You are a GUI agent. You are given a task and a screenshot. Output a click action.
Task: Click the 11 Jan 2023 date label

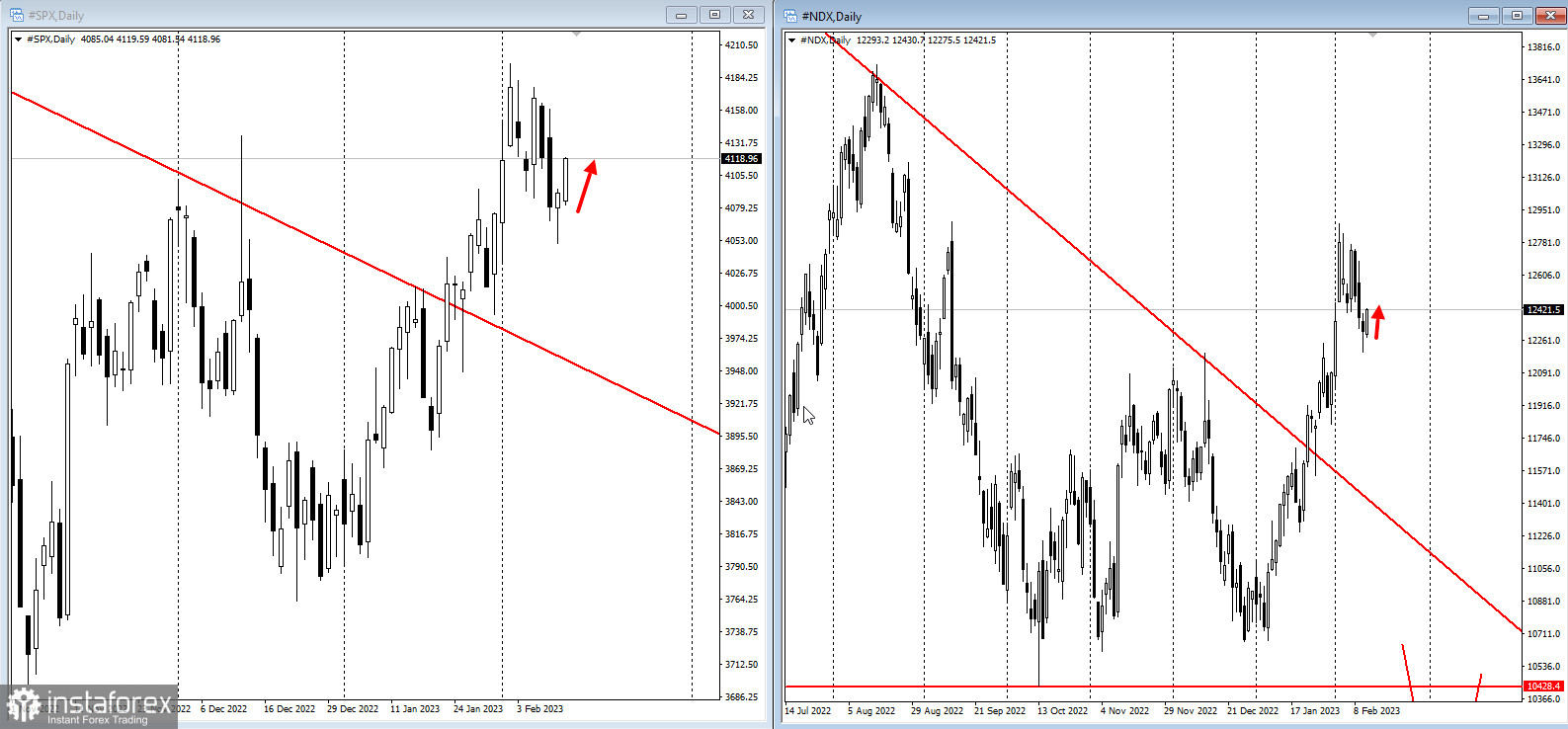pos(415,709)
